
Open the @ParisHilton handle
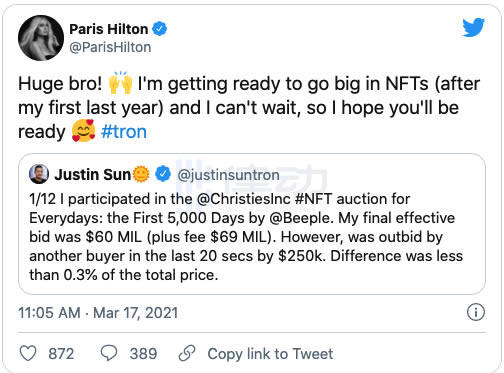click(110, 47)
